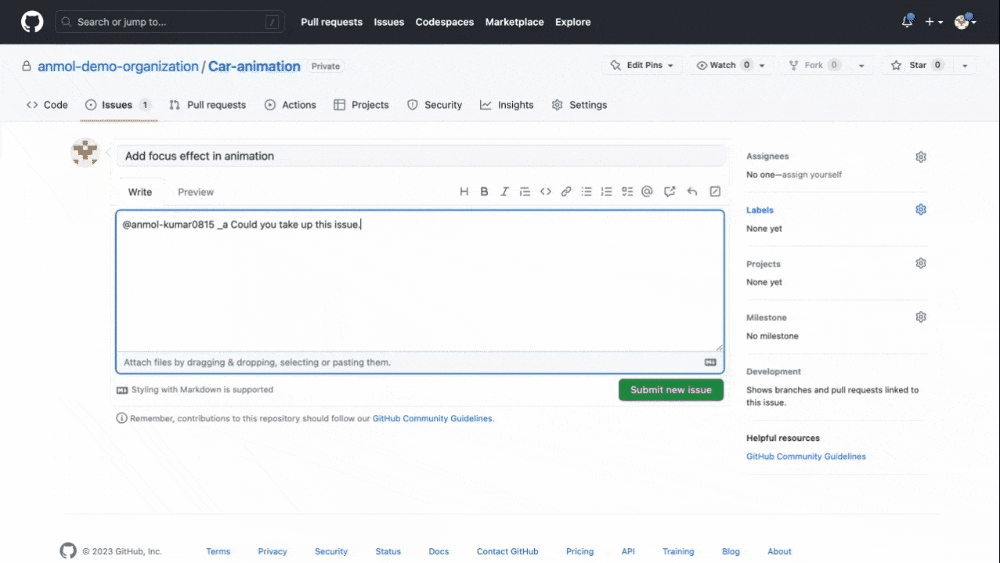Add a link via toolbar
The height and width of the screenshot is (563, 1000).
coord(566,191)
